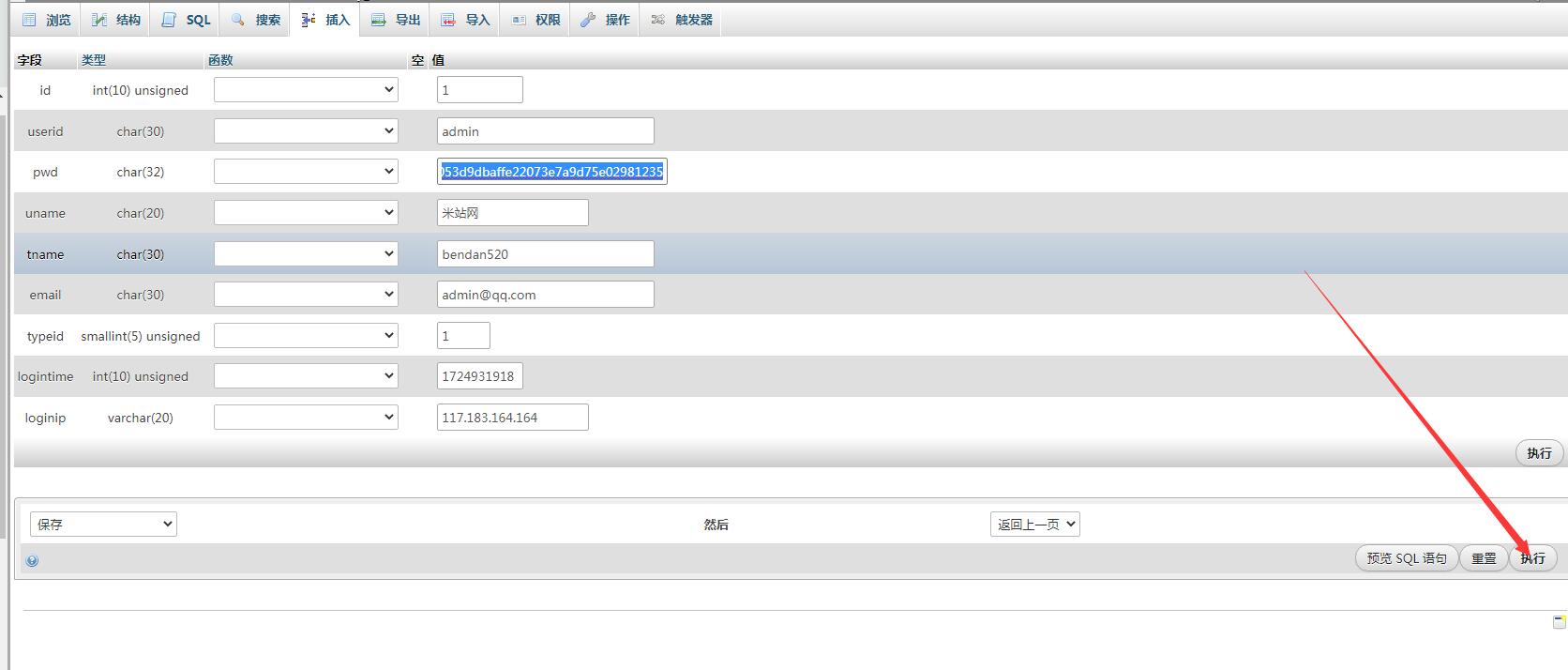Click the Privileges (权限) tab icon
The height and width of the screenshot is (670, 1568).
point(519,20)
